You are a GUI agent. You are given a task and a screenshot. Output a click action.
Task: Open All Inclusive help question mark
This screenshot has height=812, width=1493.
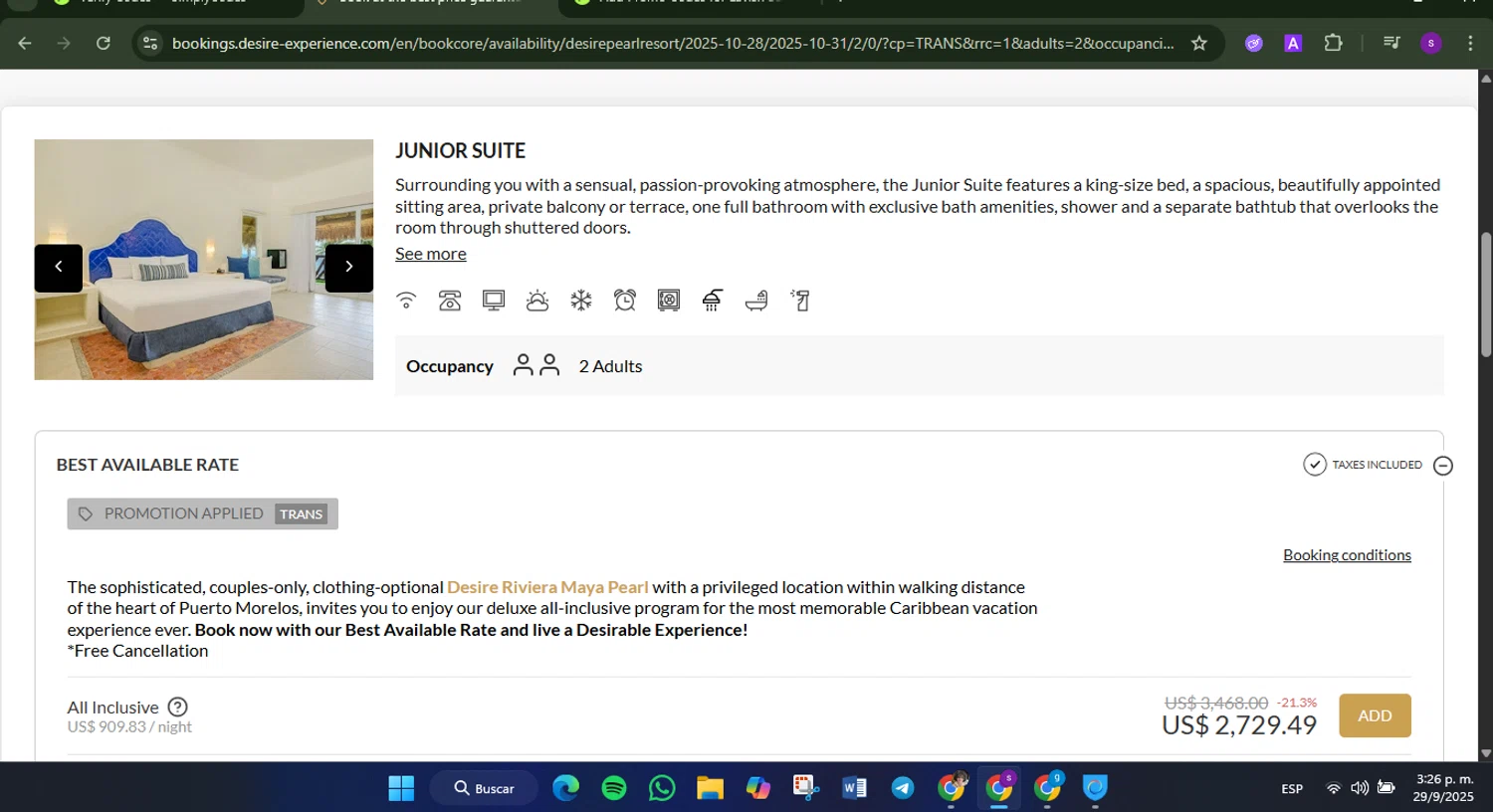tap(177, 708)
